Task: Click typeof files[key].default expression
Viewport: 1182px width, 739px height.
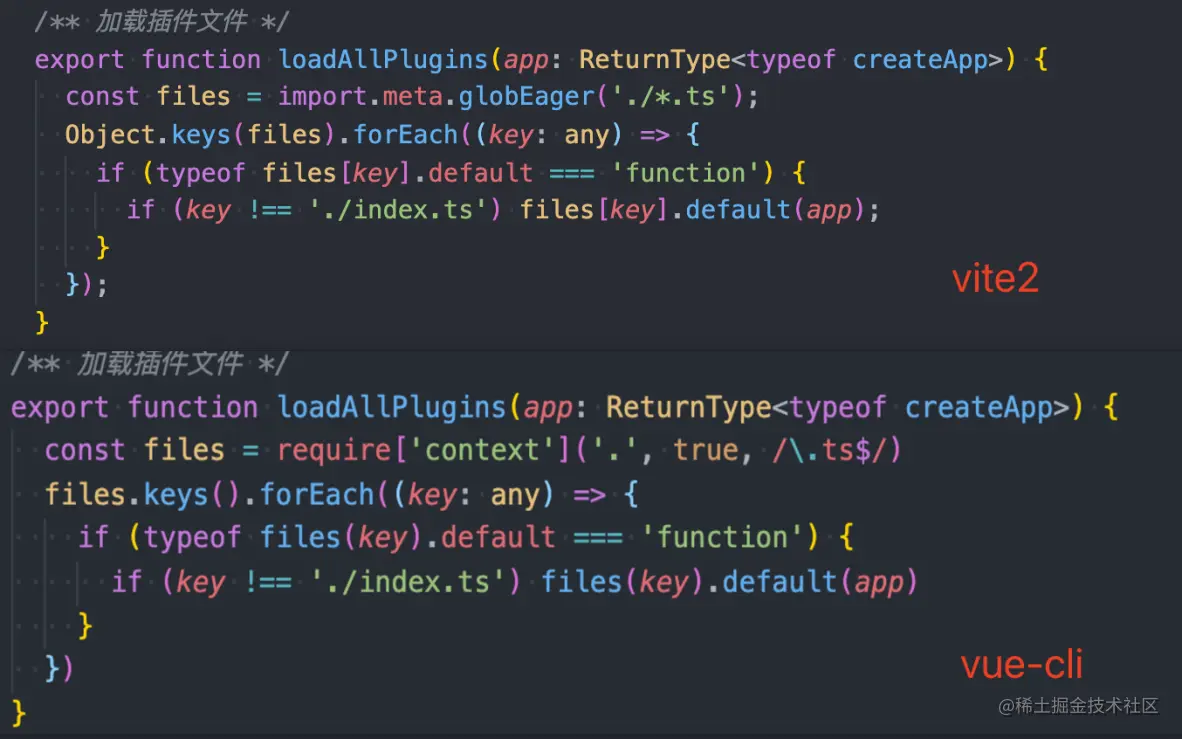Action: (344, 173)
